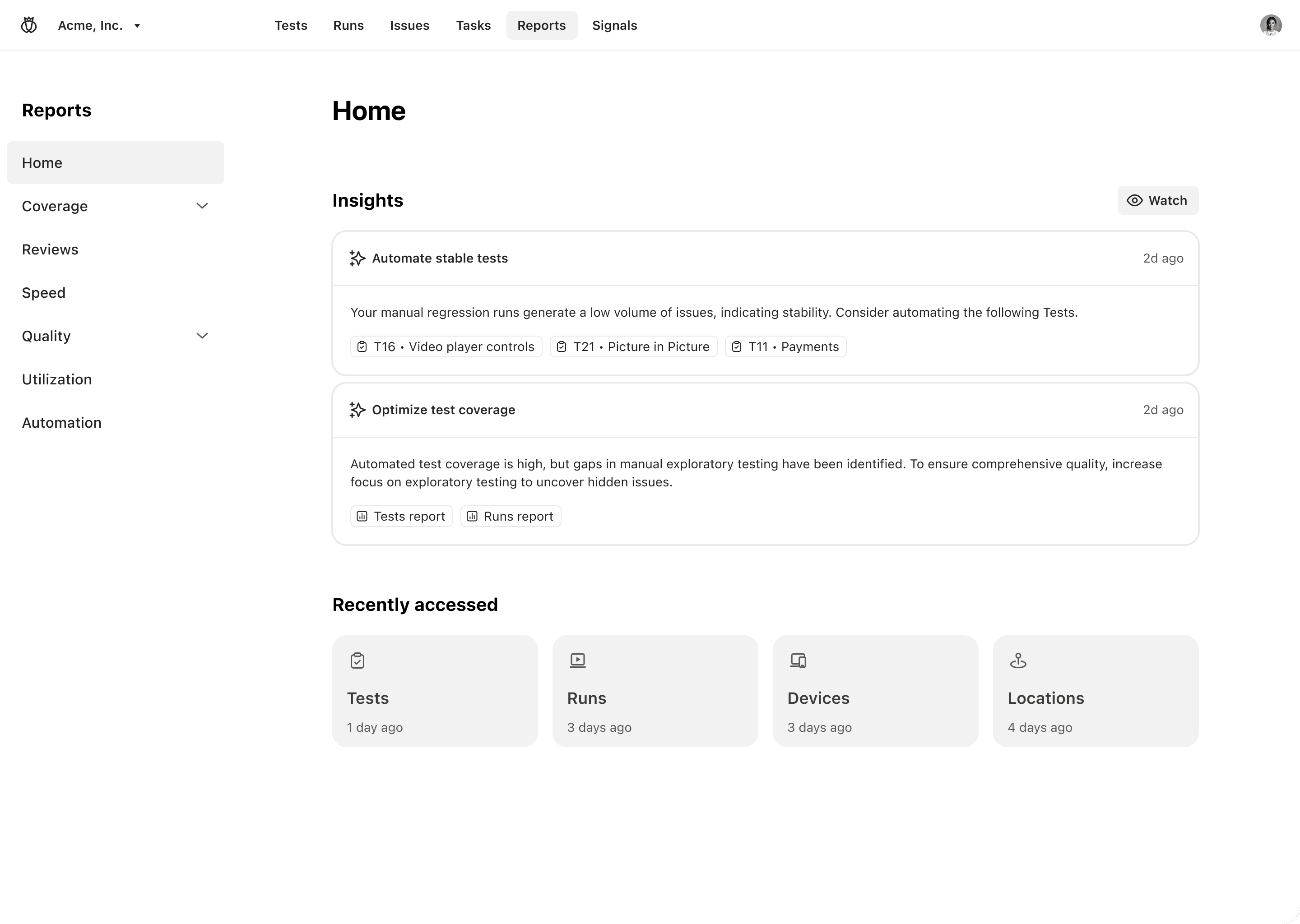Click the clipboard icon on the Tests card
Viewport: 1300px width, 924px height.
[357, 660]
